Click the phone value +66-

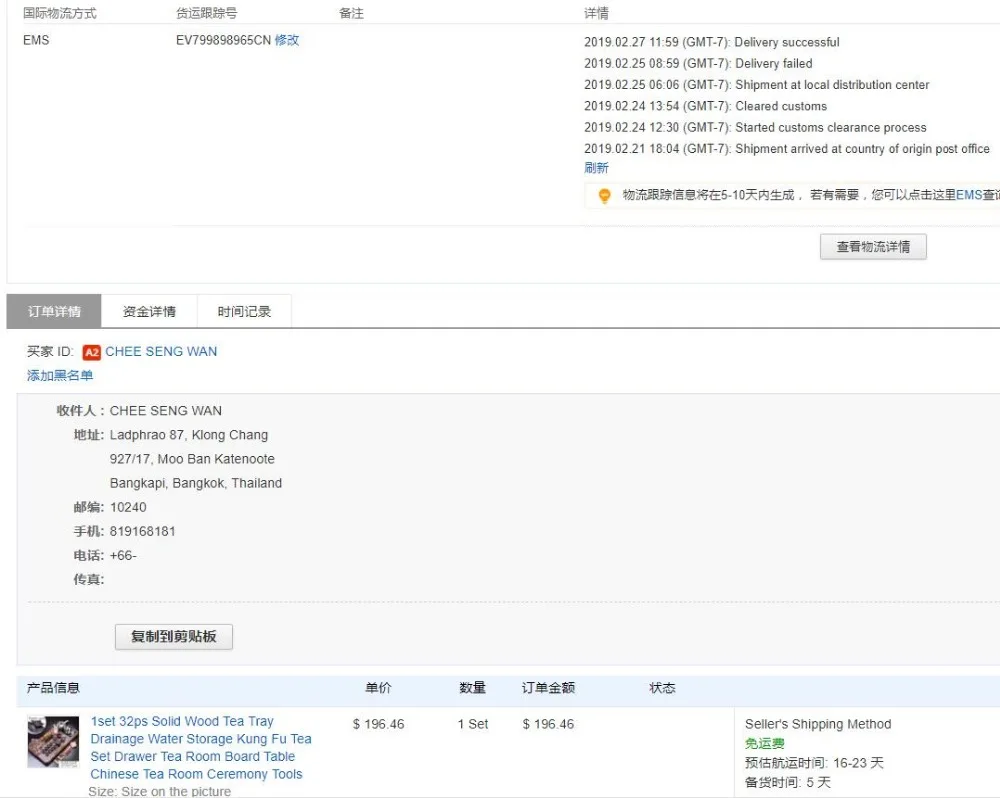coord(123,556)
